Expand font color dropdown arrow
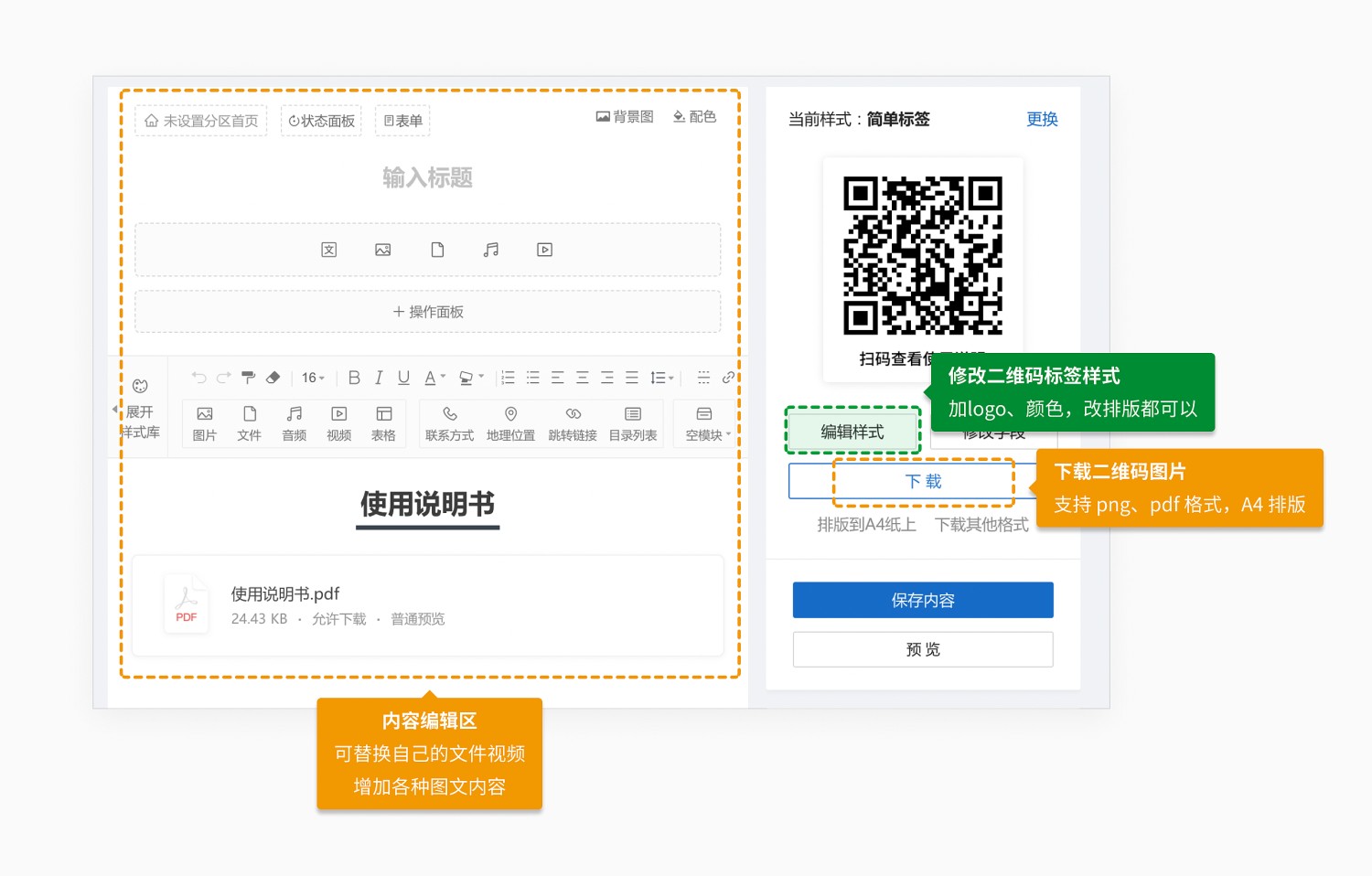Screen dimensions: 1372x876 [444, 377]
